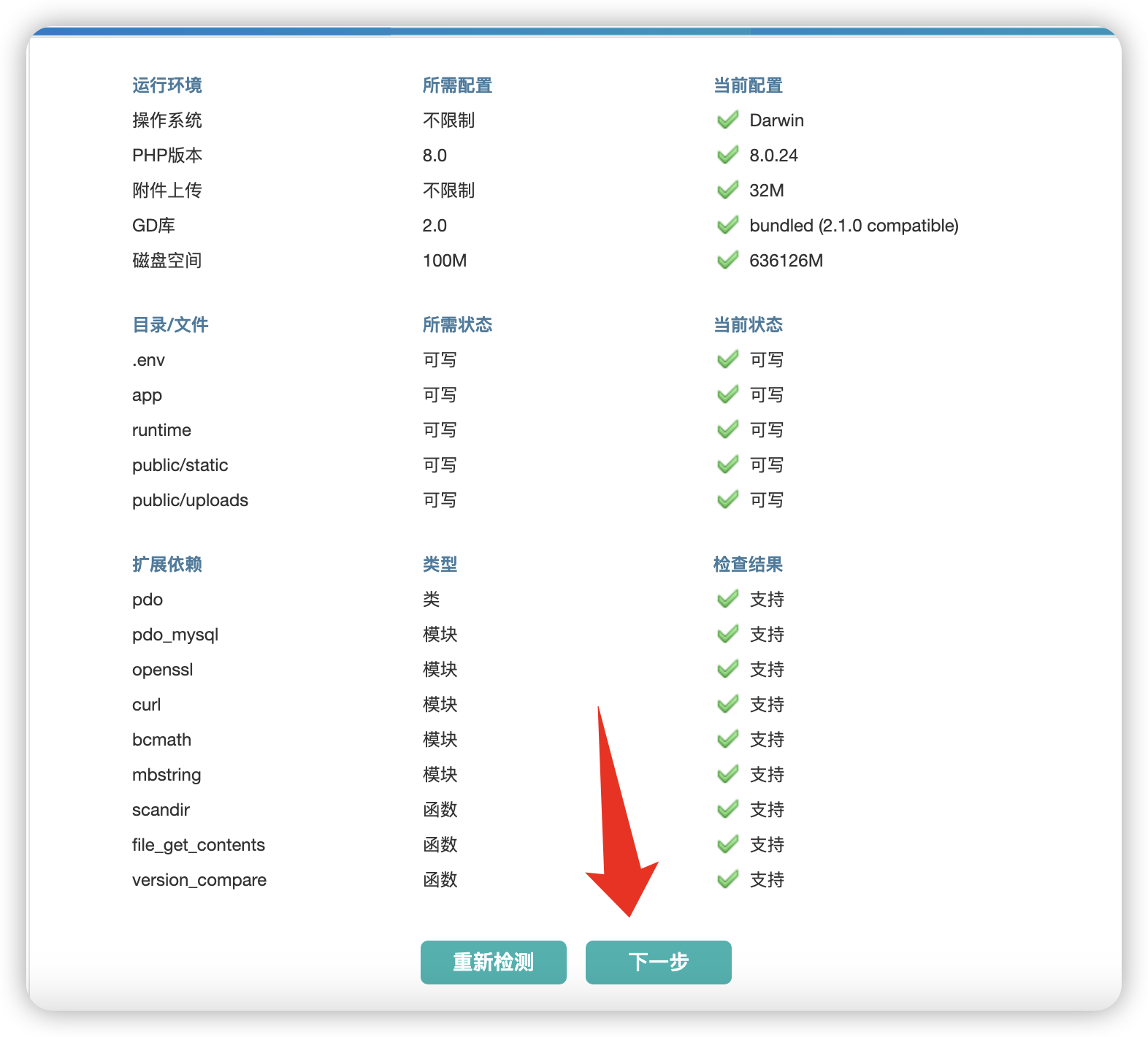This screenshot has width=1148, height=1037.
Task: Click the checkmark in the .env row
Action: (x=727, y=359)
